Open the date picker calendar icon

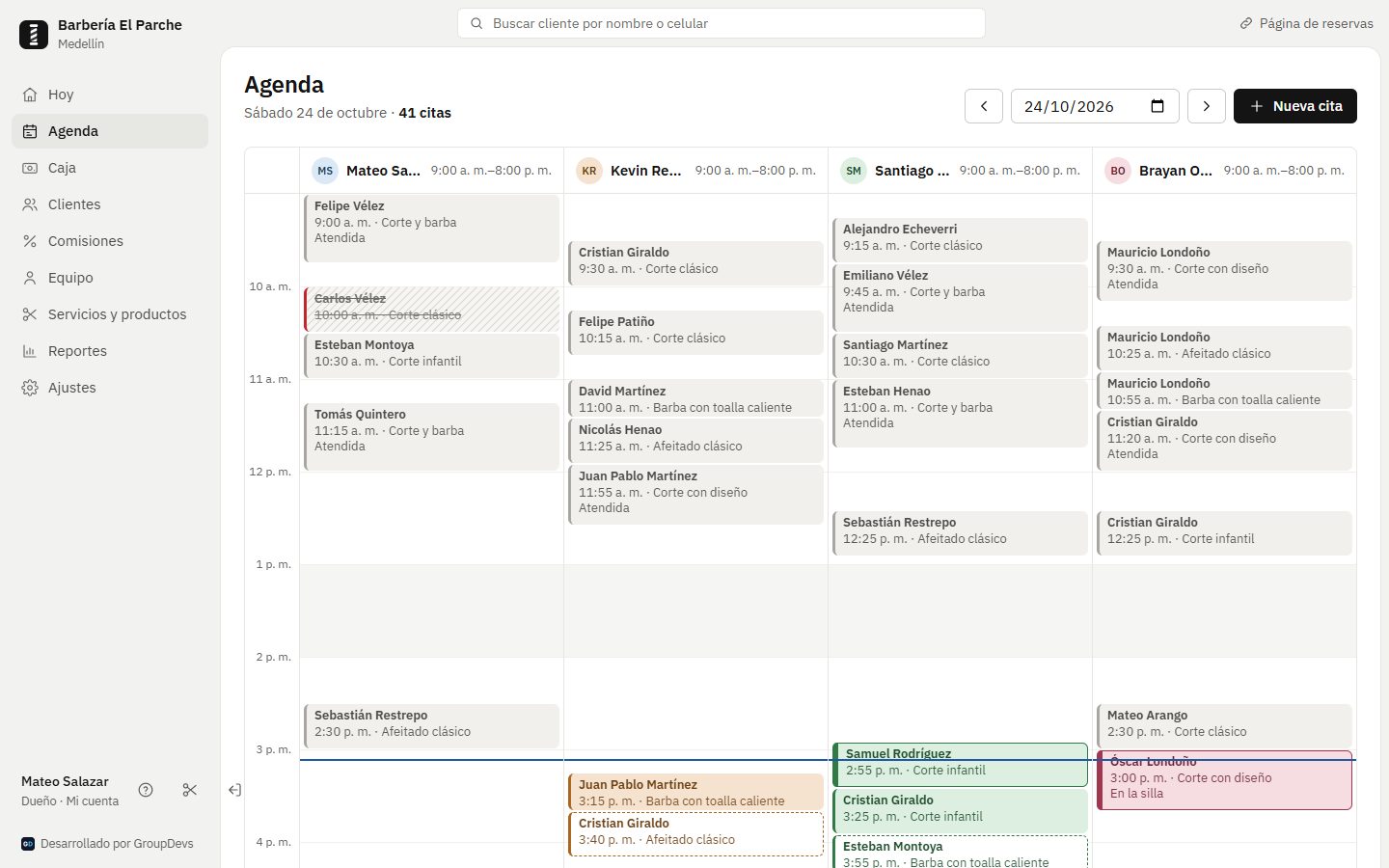pyautogui.click(x=1157, y=106)
